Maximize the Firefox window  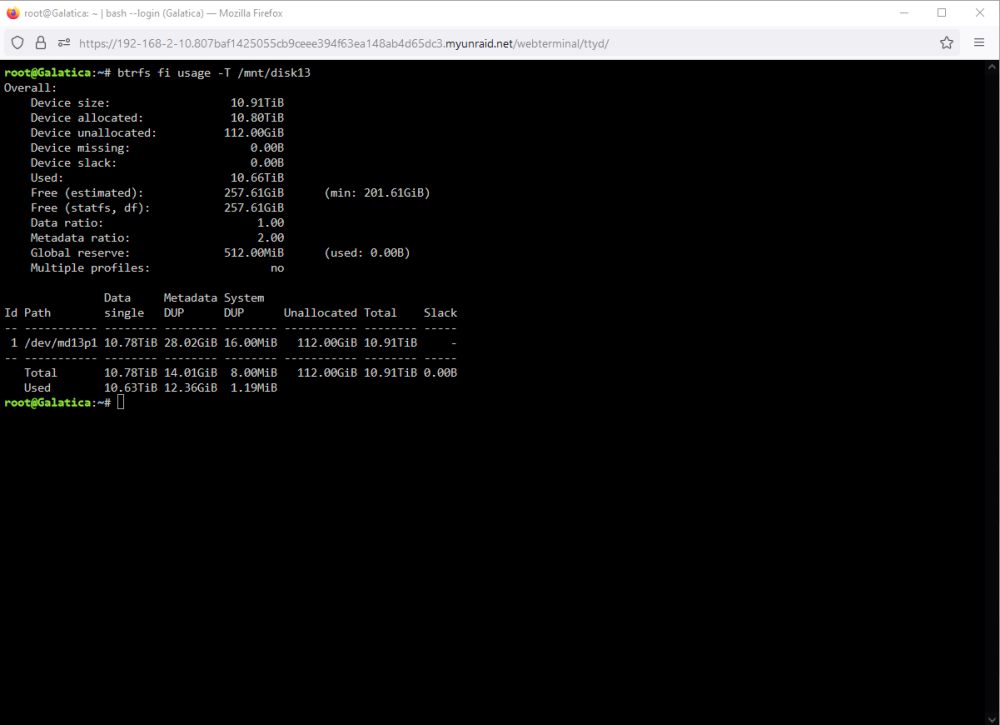(941, 13)
